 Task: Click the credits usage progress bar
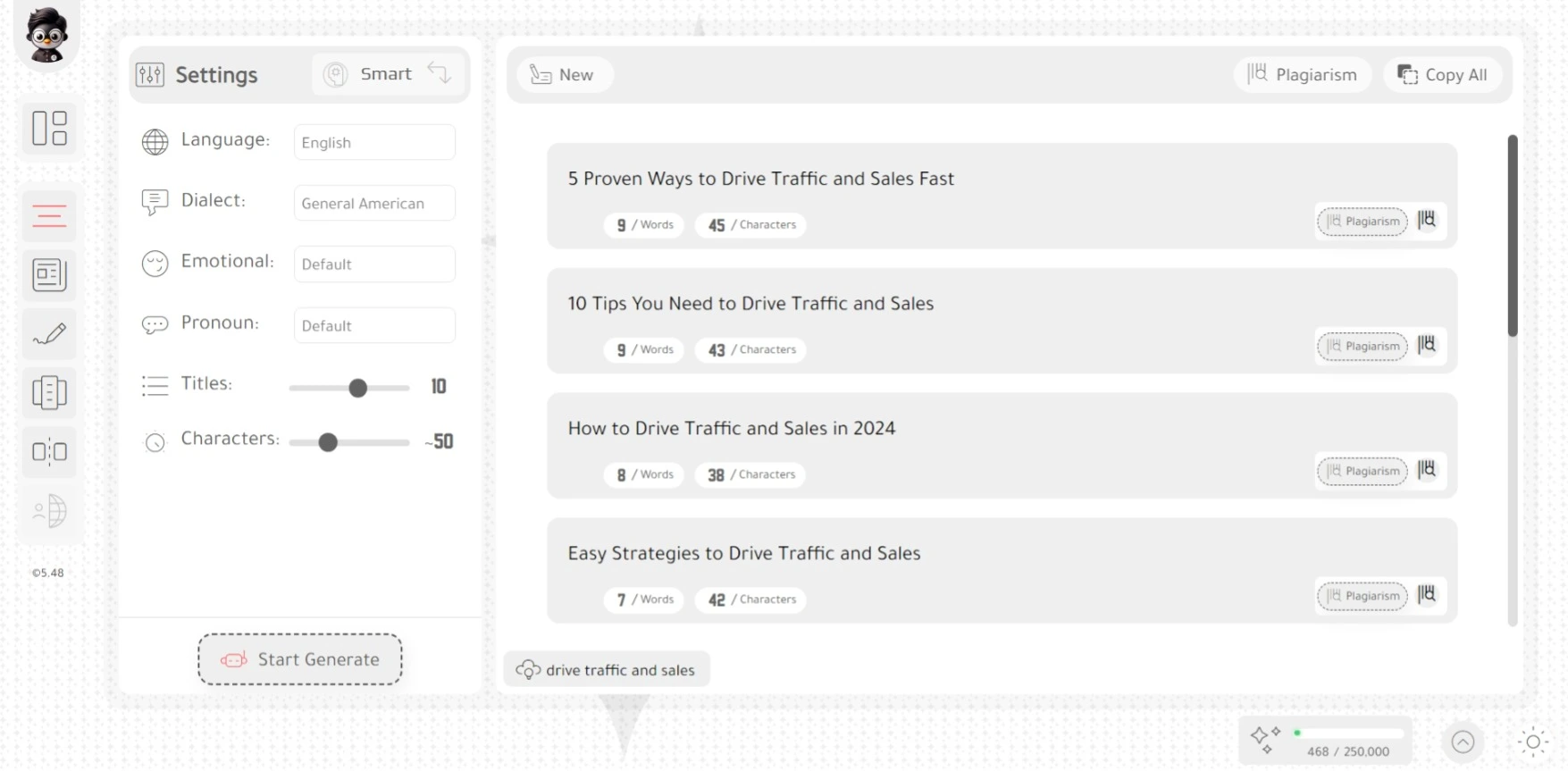(x=1348, y=733)
